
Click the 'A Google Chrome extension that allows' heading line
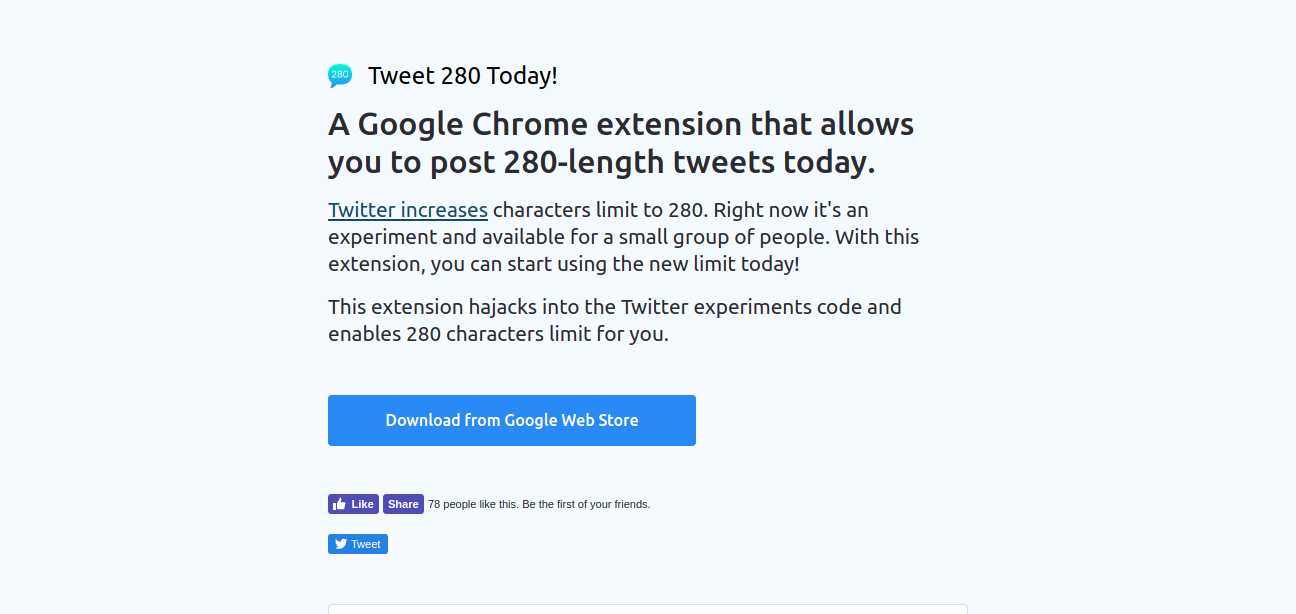[621, 125]
